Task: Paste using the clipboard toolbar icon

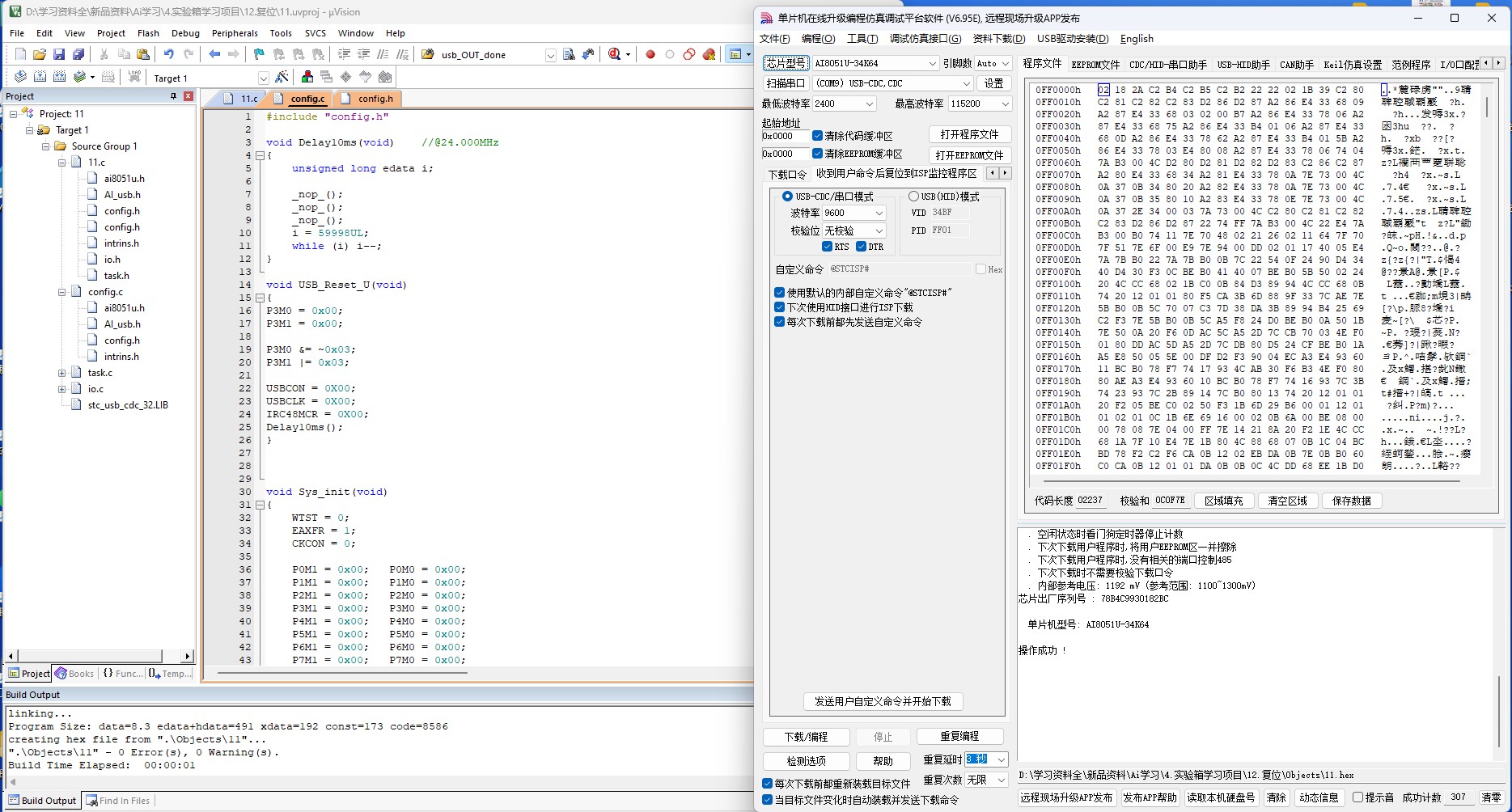Action: coord(143,54)
